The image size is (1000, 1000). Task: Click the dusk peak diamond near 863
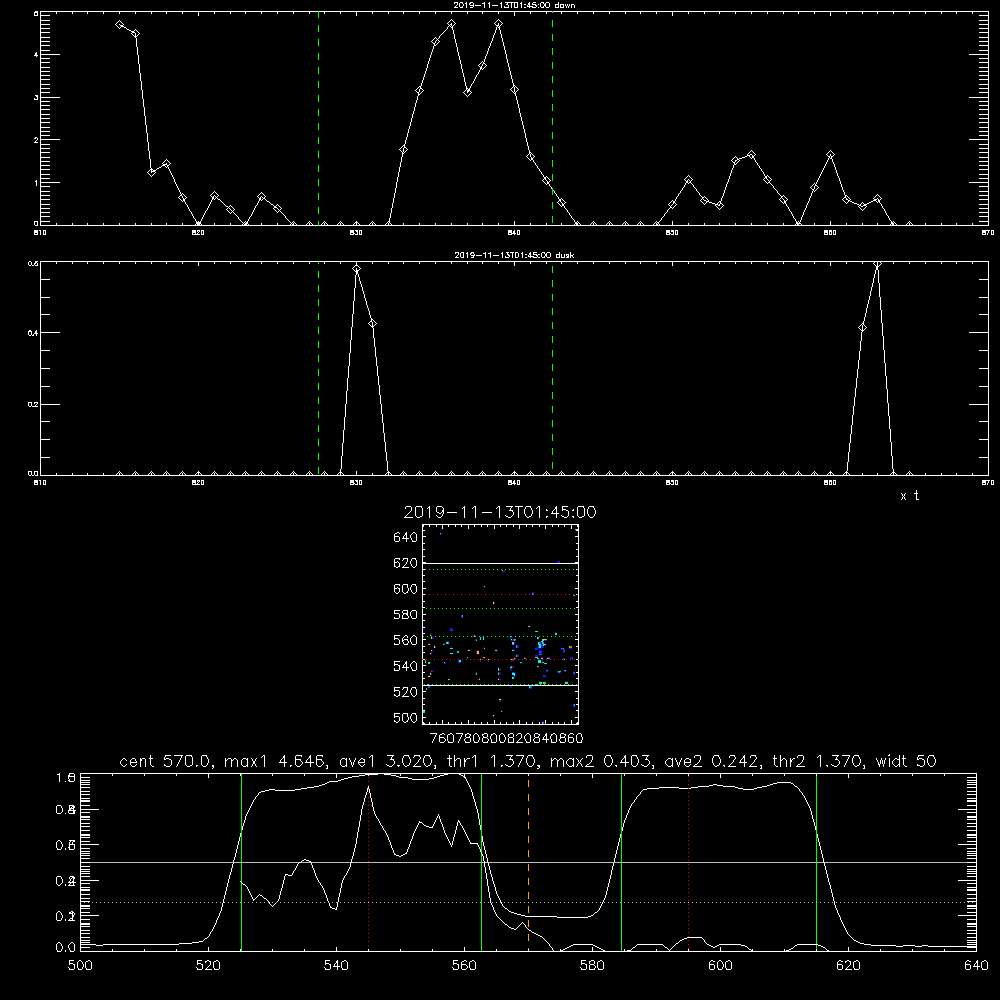coord(878,265)
